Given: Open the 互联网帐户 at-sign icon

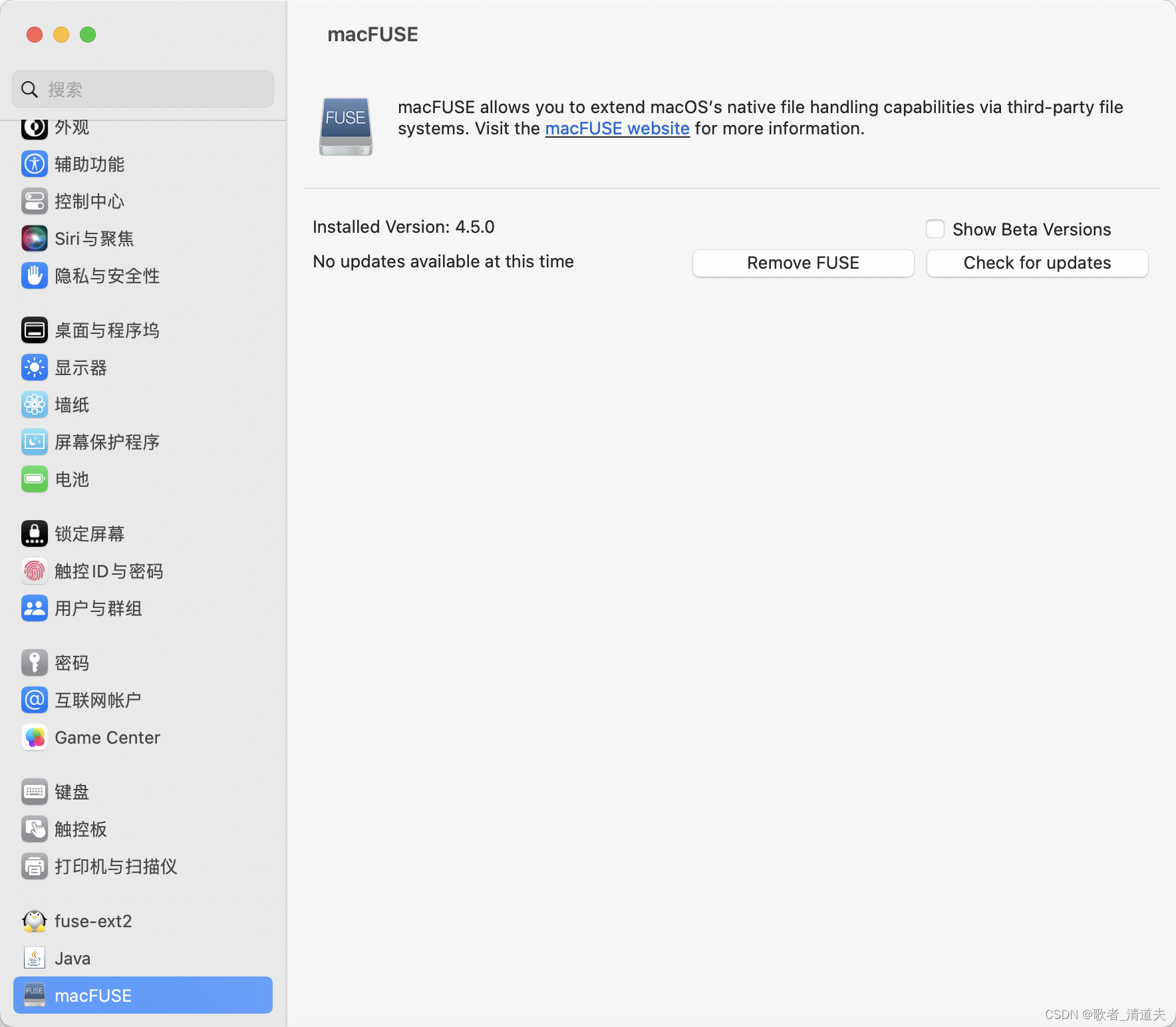Looking at the screenshot, I should pyautogui.click(x=35, y=700).
